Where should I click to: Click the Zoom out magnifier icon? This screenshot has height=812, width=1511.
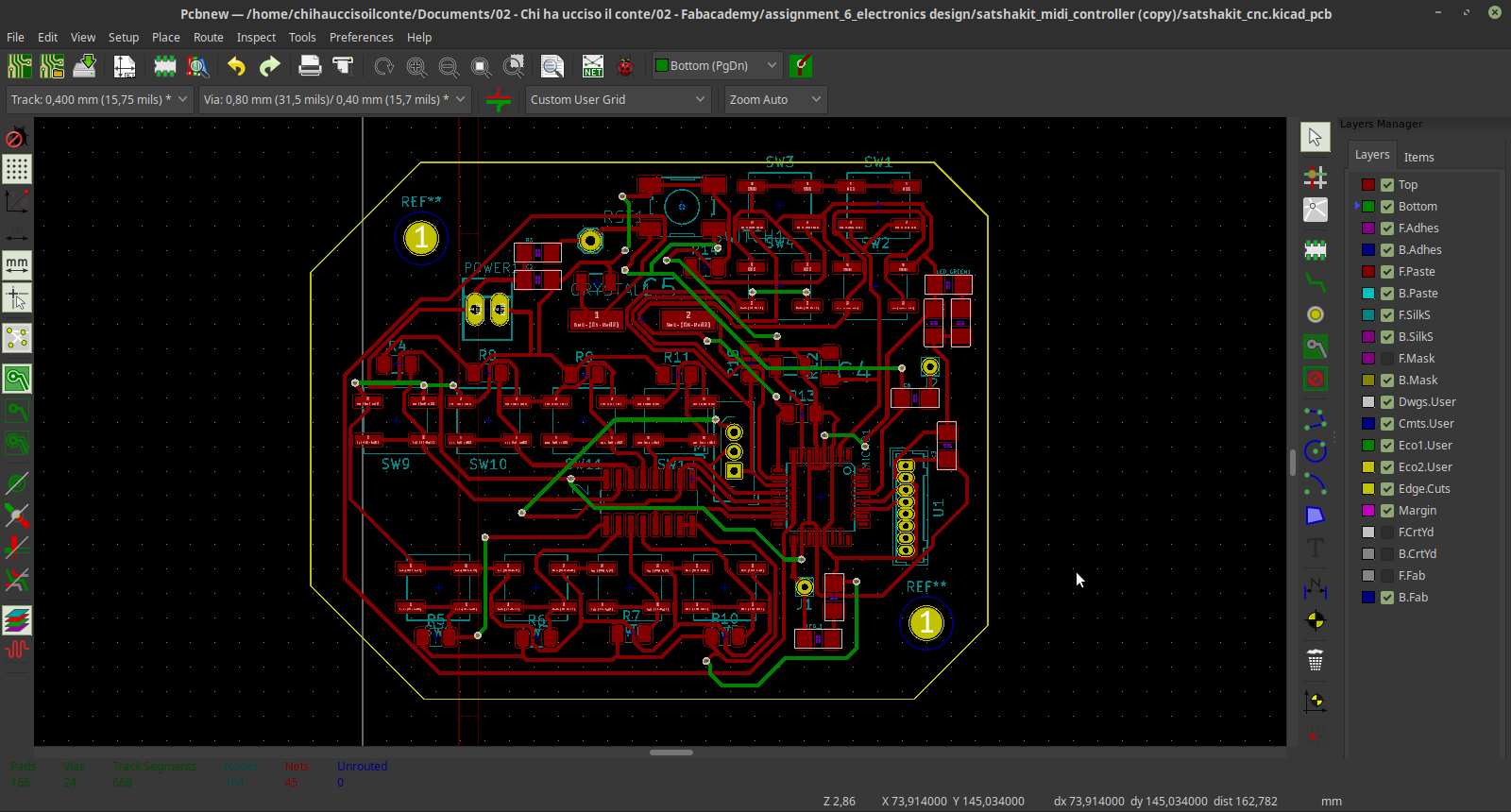[449, 66]
